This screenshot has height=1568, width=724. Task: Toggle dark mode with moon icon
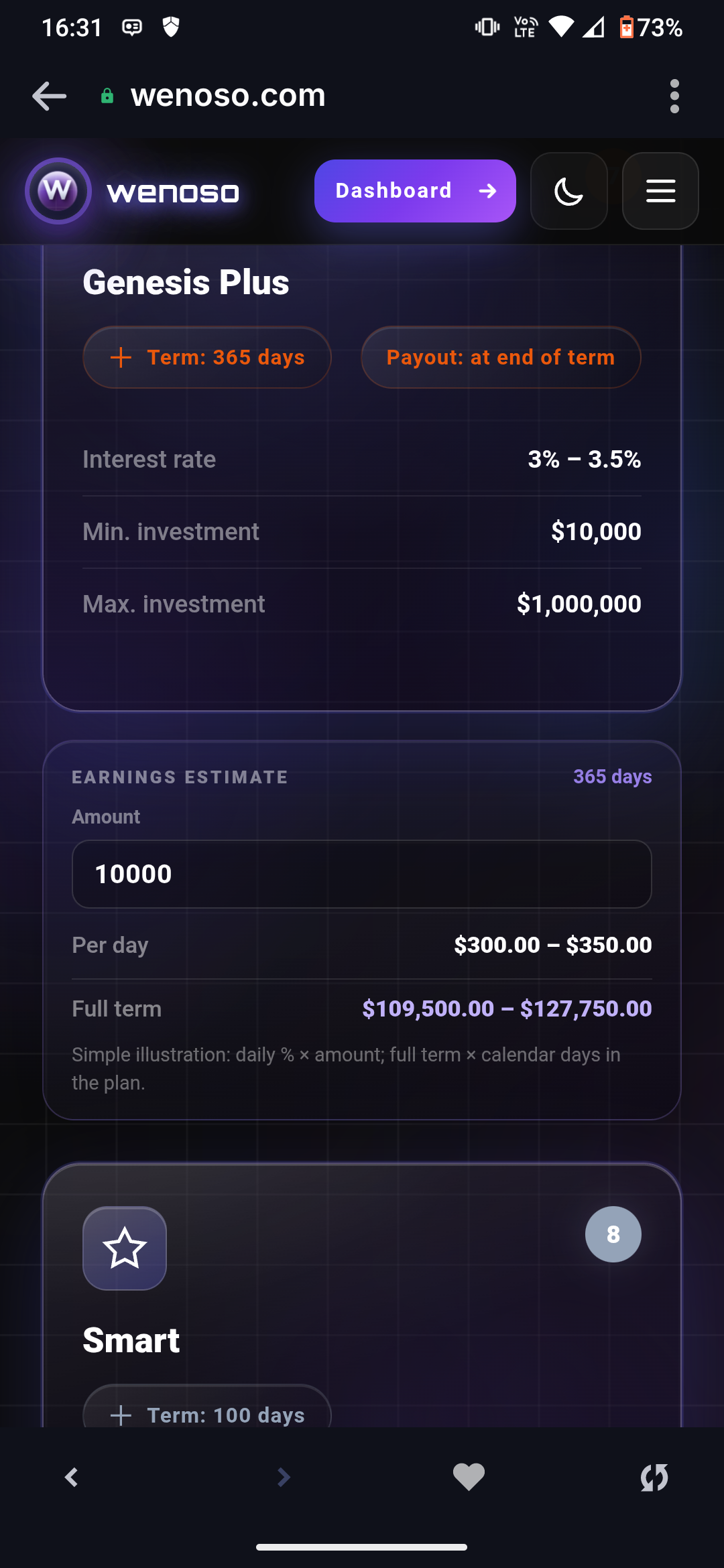point(568,191)
